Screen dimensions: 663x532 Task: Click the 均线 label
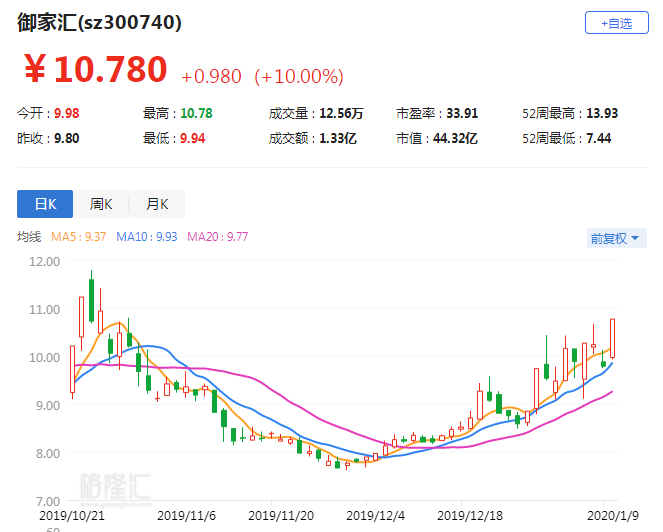tap(29, 237)
